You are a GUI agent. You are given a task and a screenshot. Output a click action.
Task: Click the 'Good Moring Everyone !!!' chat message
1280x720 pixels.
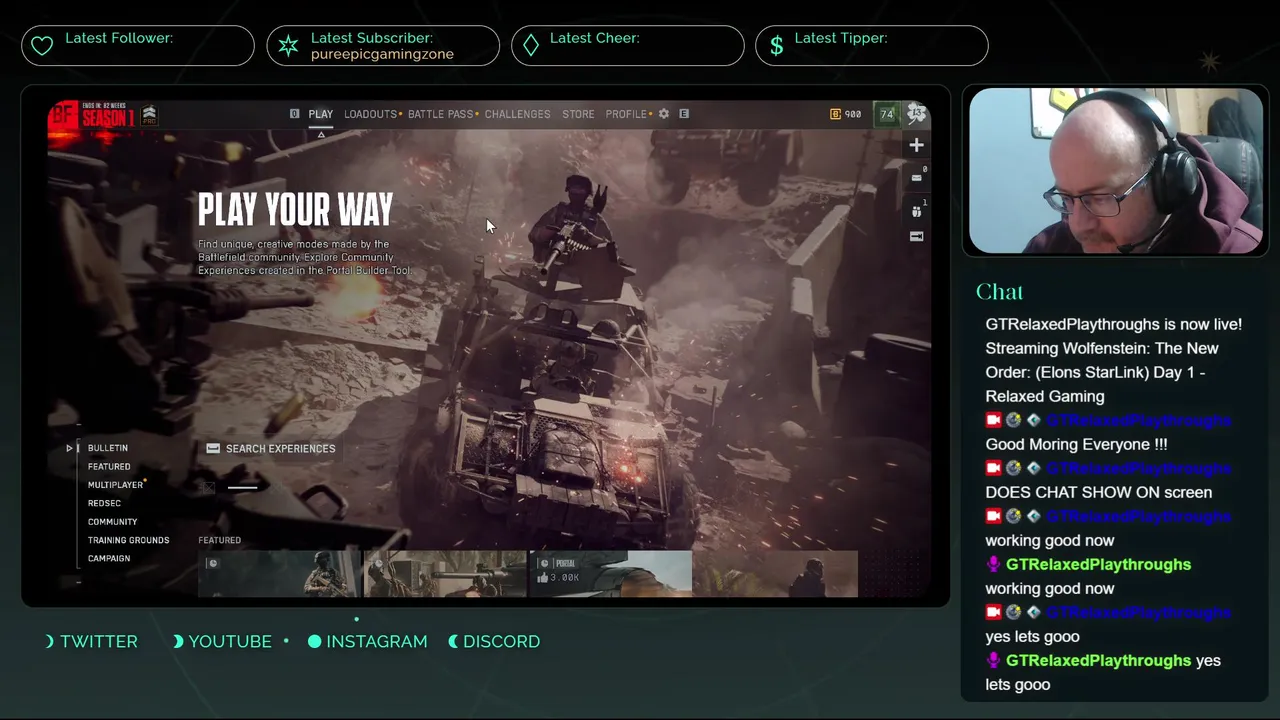(x=1076, y=444)
